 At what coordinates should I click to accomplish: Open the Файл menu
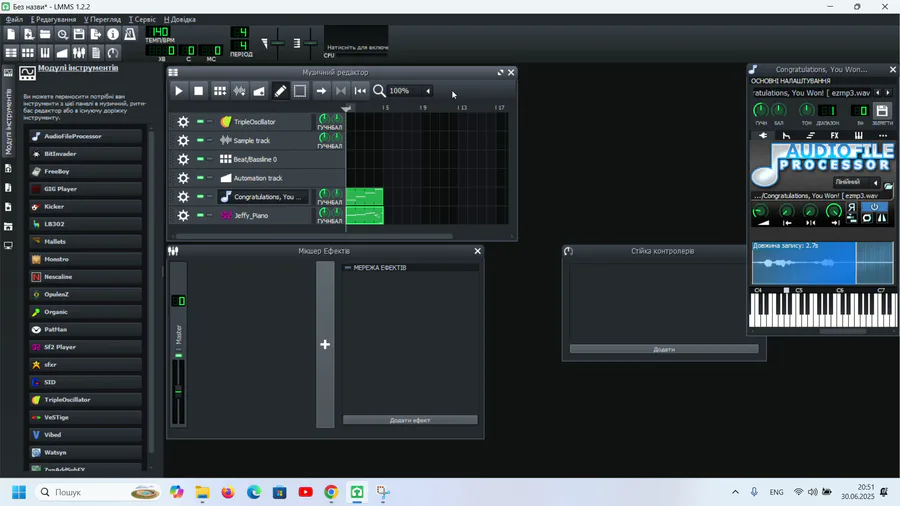[x=14, y=20]
